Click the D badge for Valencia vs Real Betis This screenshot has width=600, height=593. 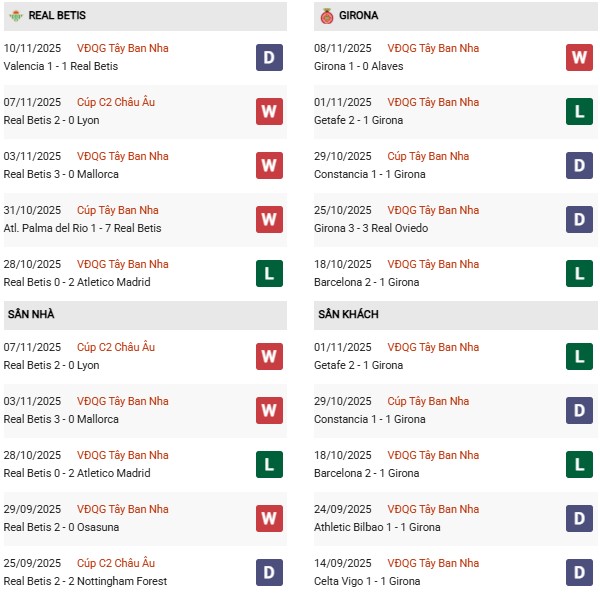click(x=269, y=57)
